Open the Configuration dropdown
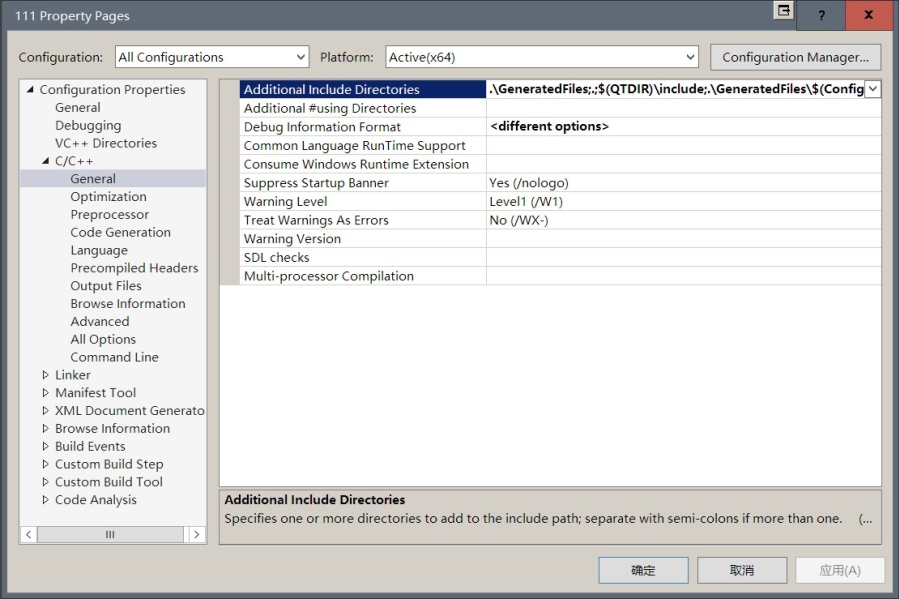Viewport: 900px width, 599px height. pos(212,57)
